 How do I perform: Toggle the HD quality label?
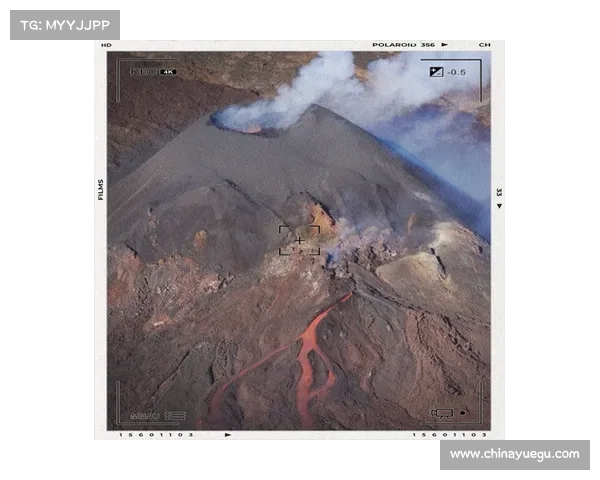(x=106, y=45)
